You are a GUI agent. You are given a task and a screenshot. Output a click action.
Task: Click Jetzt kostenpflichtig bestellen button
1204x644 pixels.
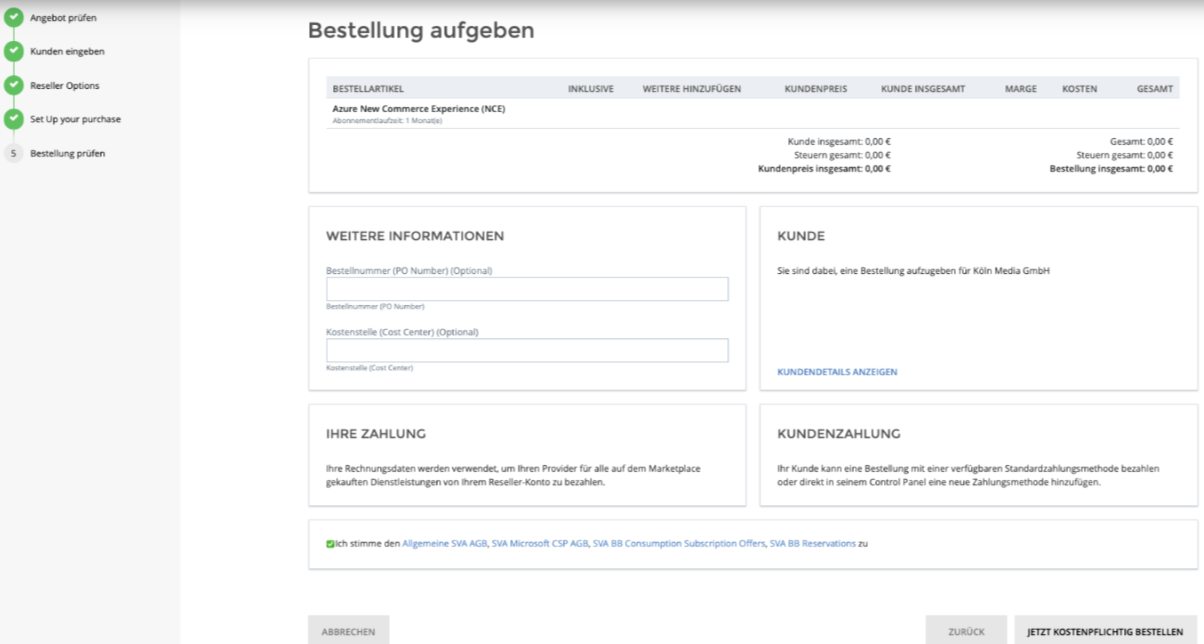click(1105, 631)
